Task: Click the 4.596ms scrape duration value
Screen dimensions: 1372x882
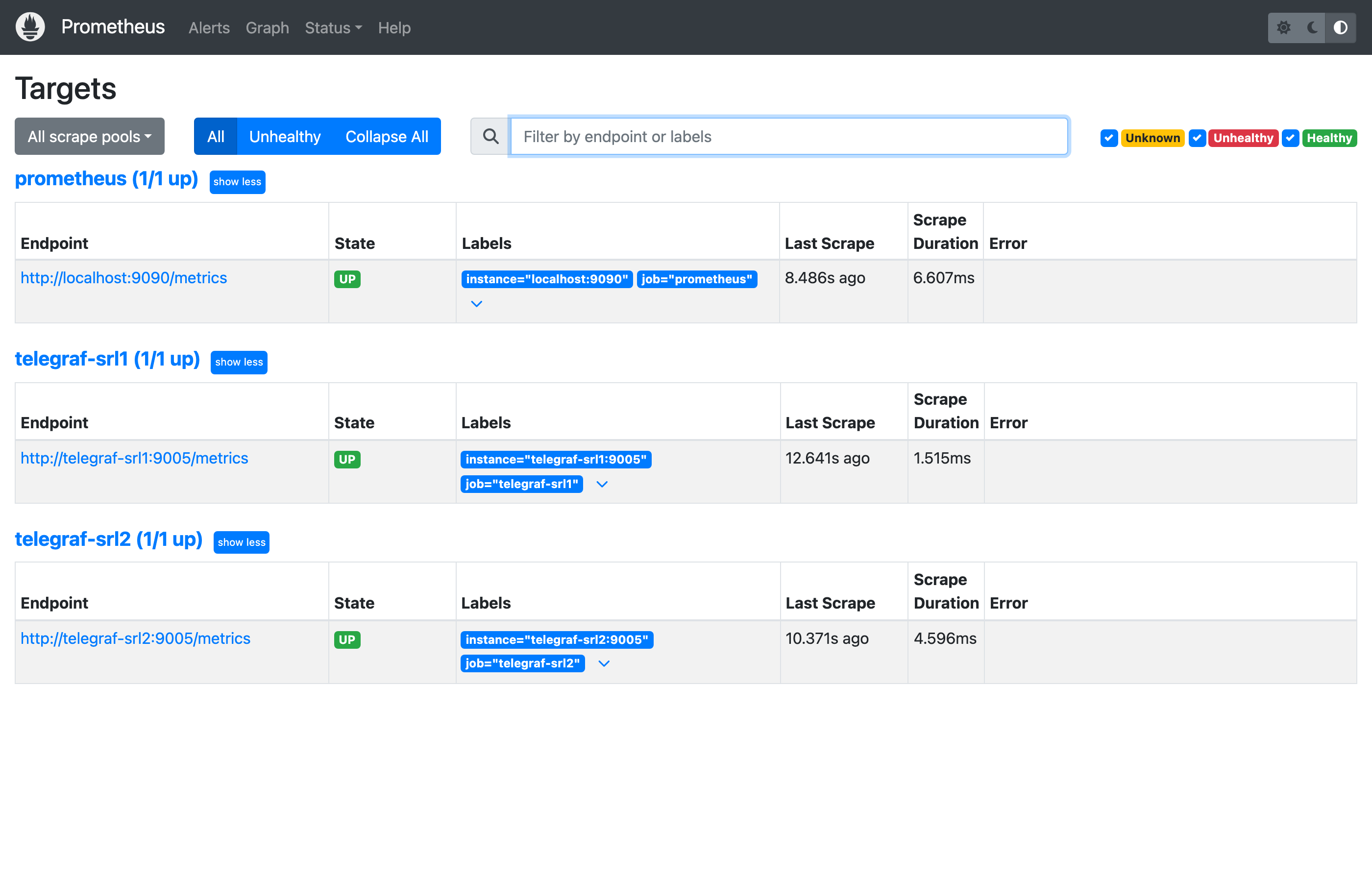Action: (x=945, y=638)
